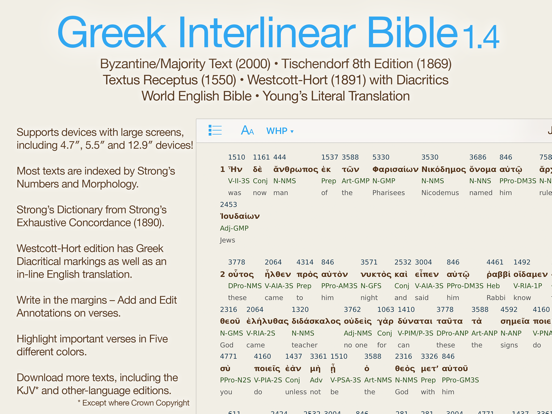Tap the morphology code N-NNS
This screenshot has height=414, width=552.
pos(480,181)
